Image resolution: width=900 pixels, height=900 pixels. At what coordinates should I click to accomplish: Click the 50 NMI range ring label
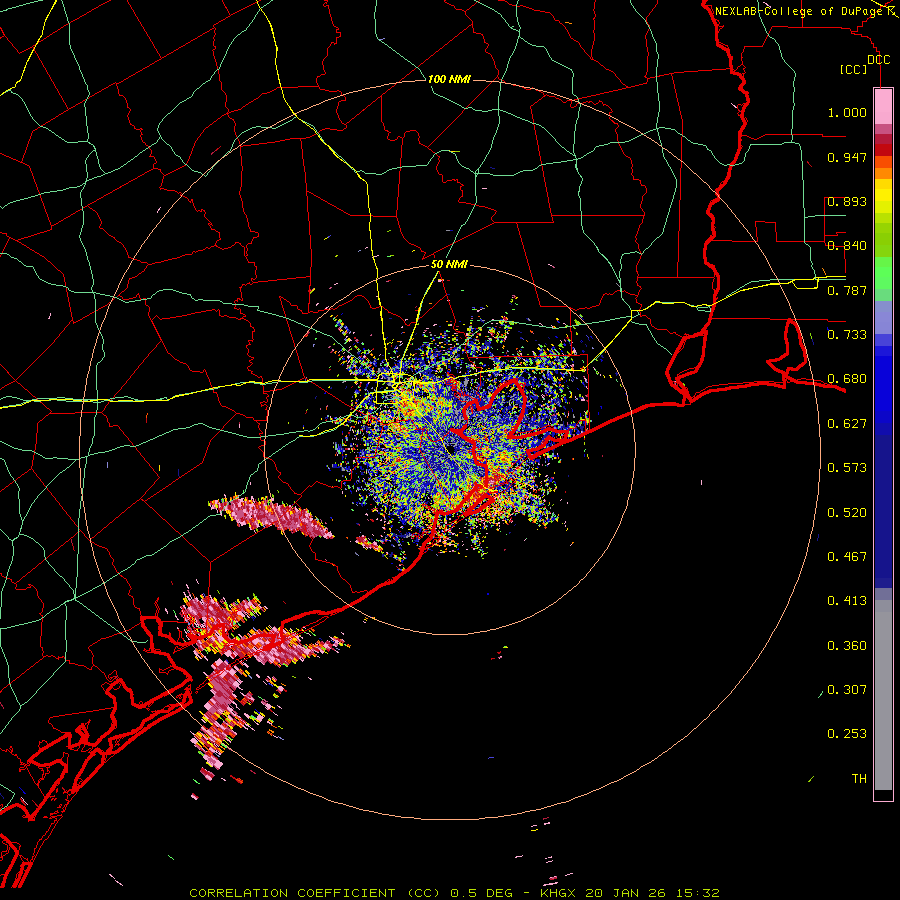449,265
